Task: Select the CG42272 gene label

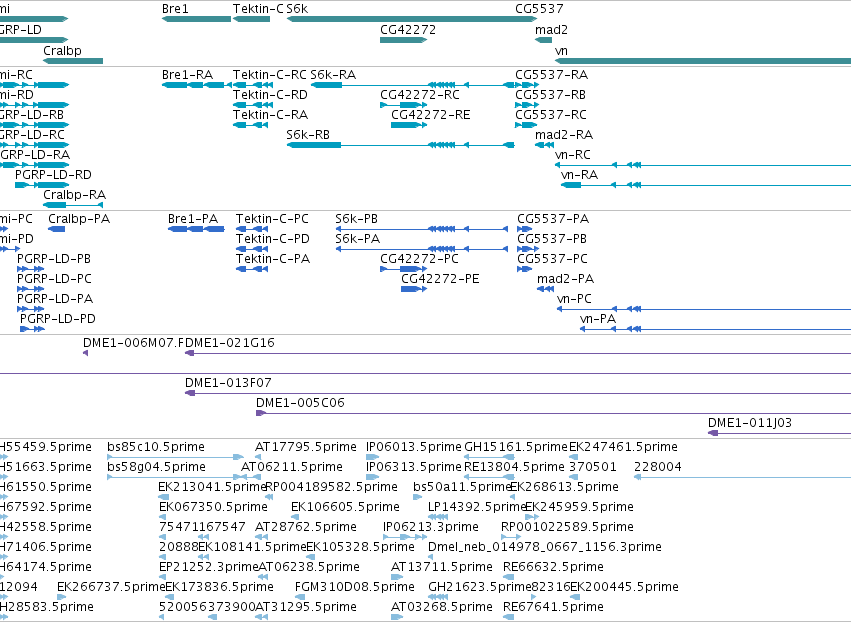Action: [408, 30]
